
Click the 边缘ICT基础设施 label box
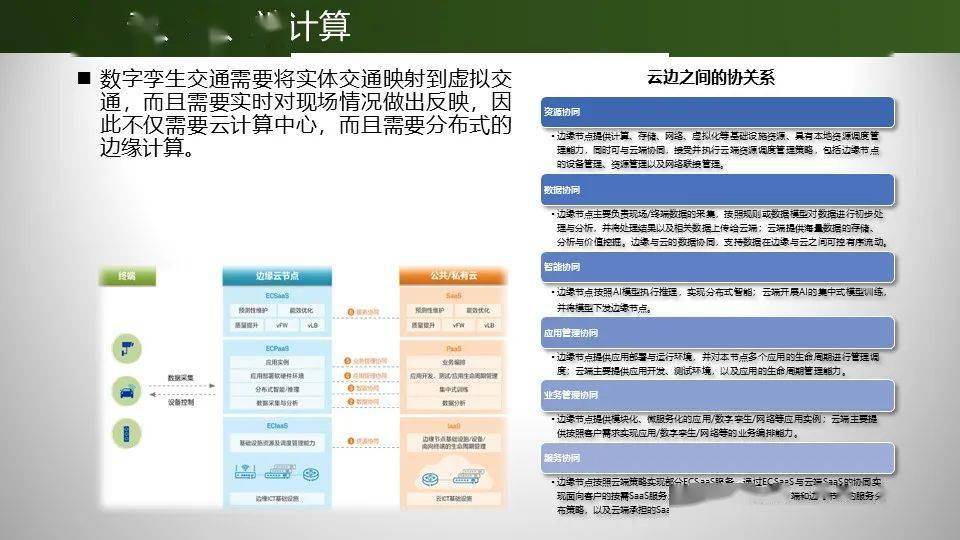pos(277,498)
